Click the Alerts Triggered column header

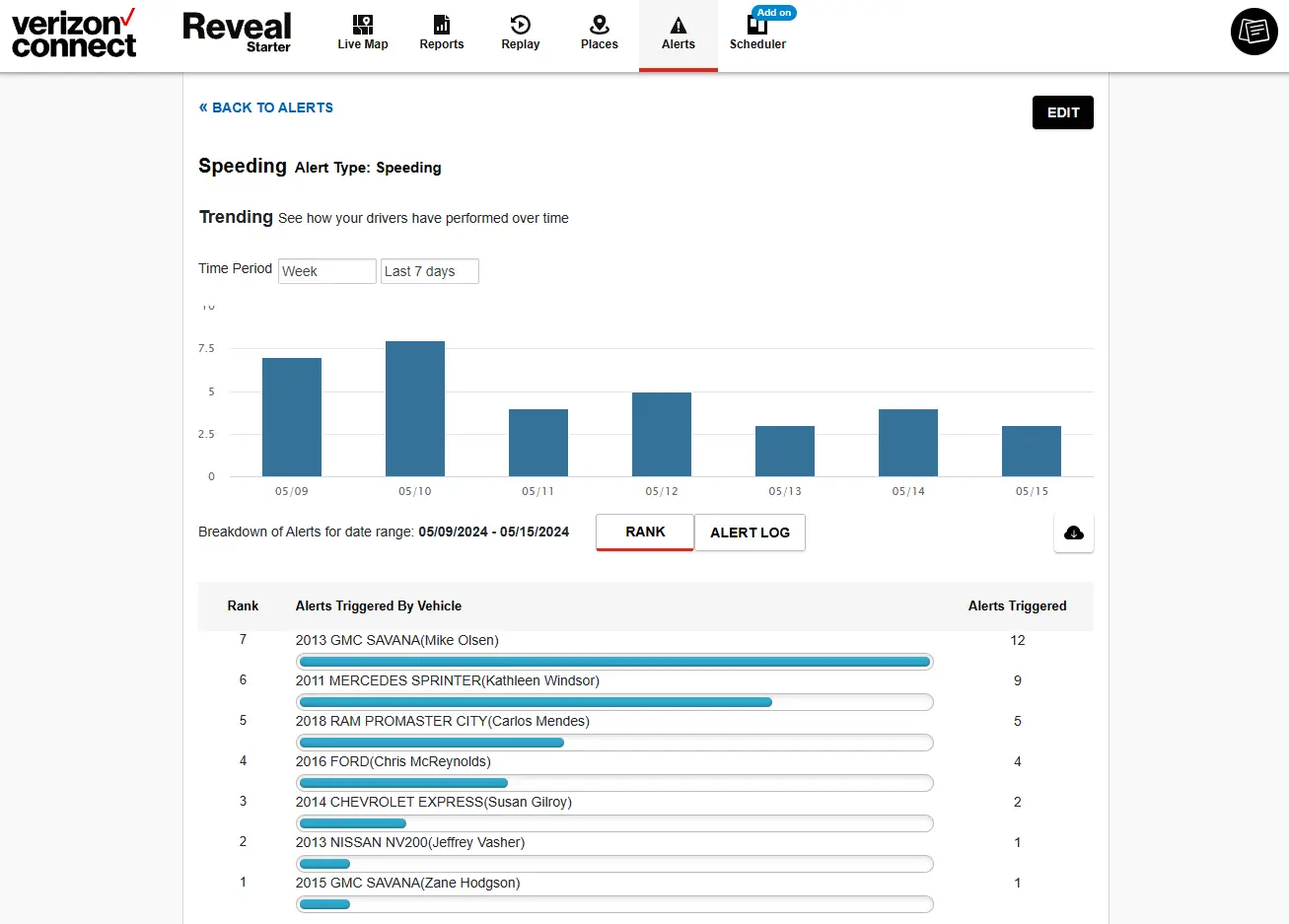[1017, 606]
